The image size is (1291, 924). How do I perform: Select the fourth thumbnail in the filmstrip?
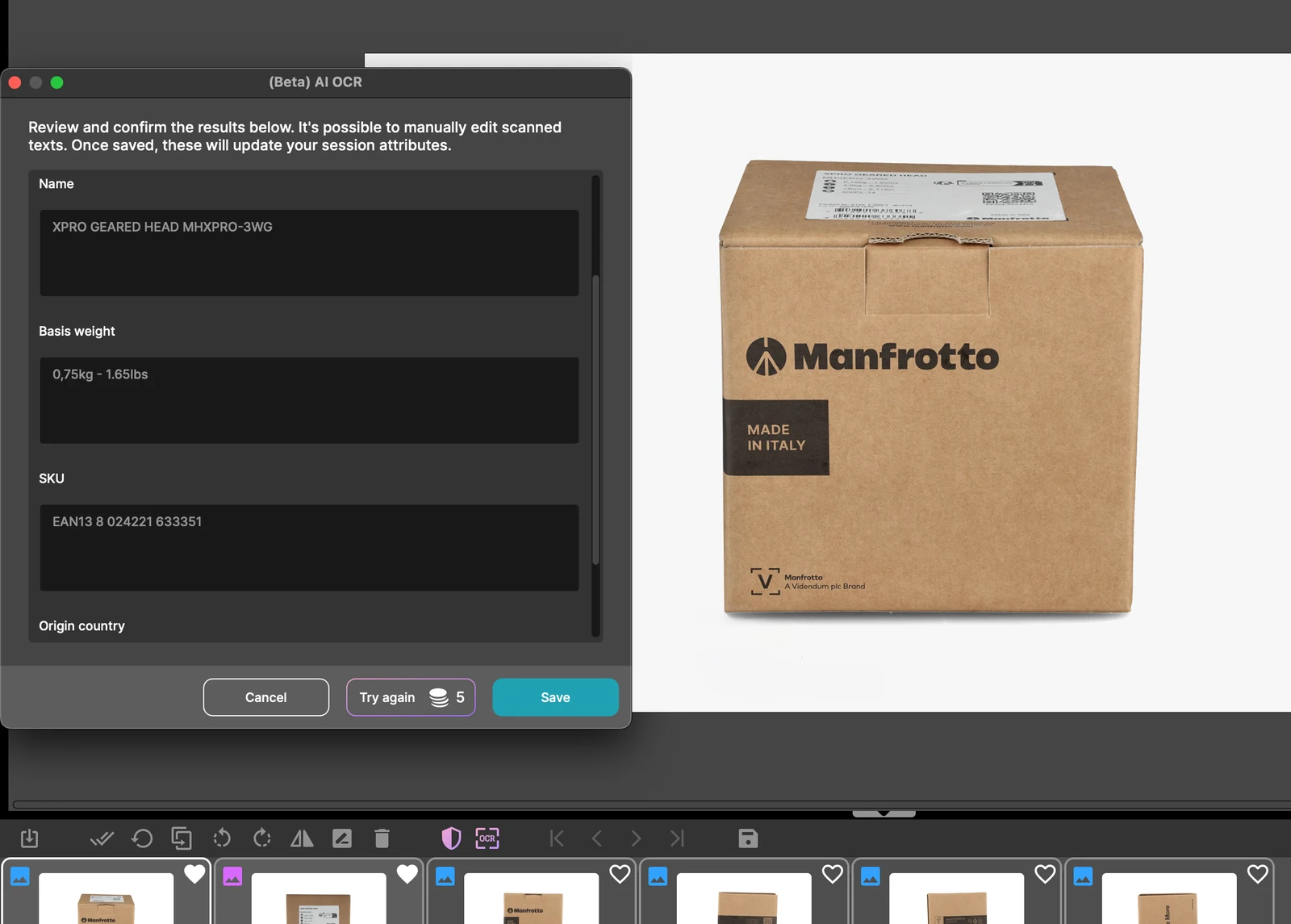tap(744, 892)
